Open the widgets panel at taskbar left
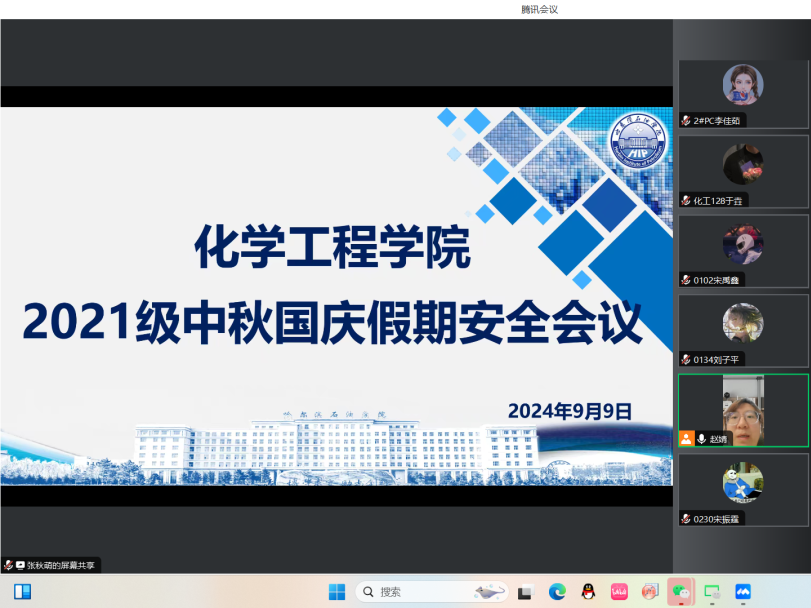Viewport: 811px width, 608px height. click(22, 592)
